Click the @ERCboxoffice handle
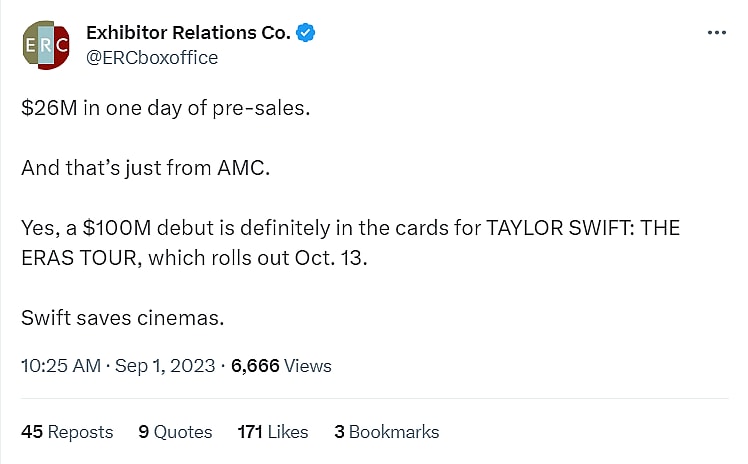Image resolution: width=748 pixels, height=464 pixels. point(152,57)
